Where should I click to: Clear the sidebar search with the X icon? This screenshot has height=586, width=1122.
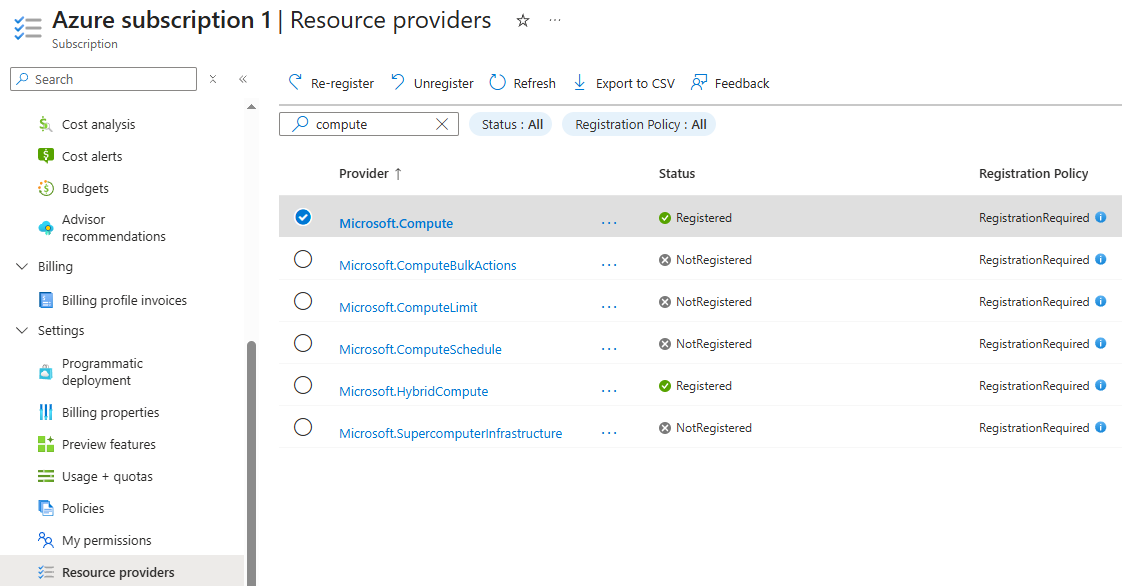(213, 79)
